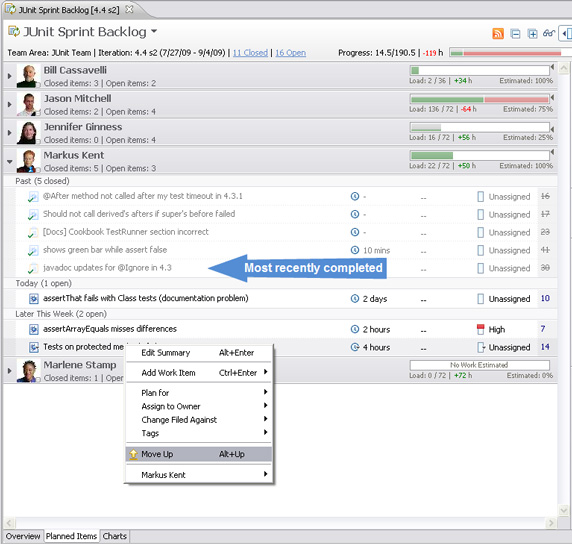Click the vertical scrollbar up arrow
This screenshot has width=572, height=544.
(x=564, y=68)
